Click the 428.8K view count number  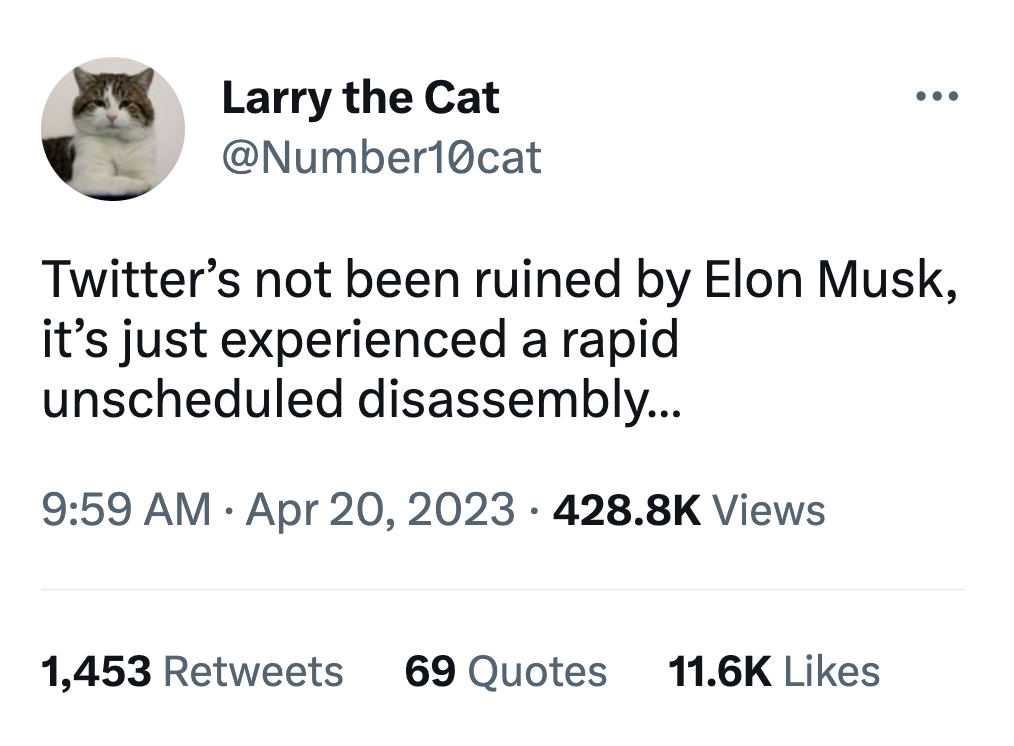(626, 510)
